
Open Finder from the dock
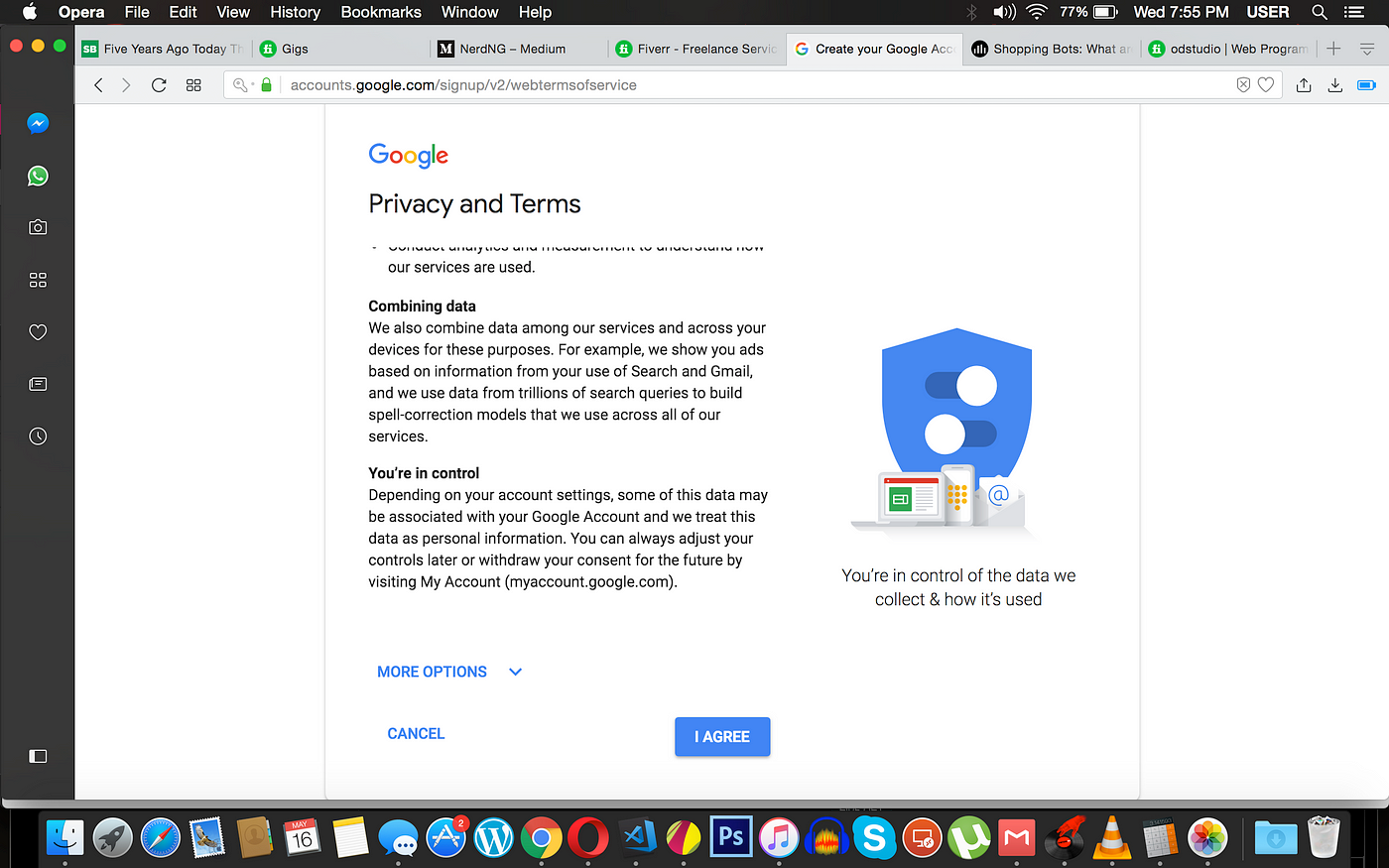65,838
